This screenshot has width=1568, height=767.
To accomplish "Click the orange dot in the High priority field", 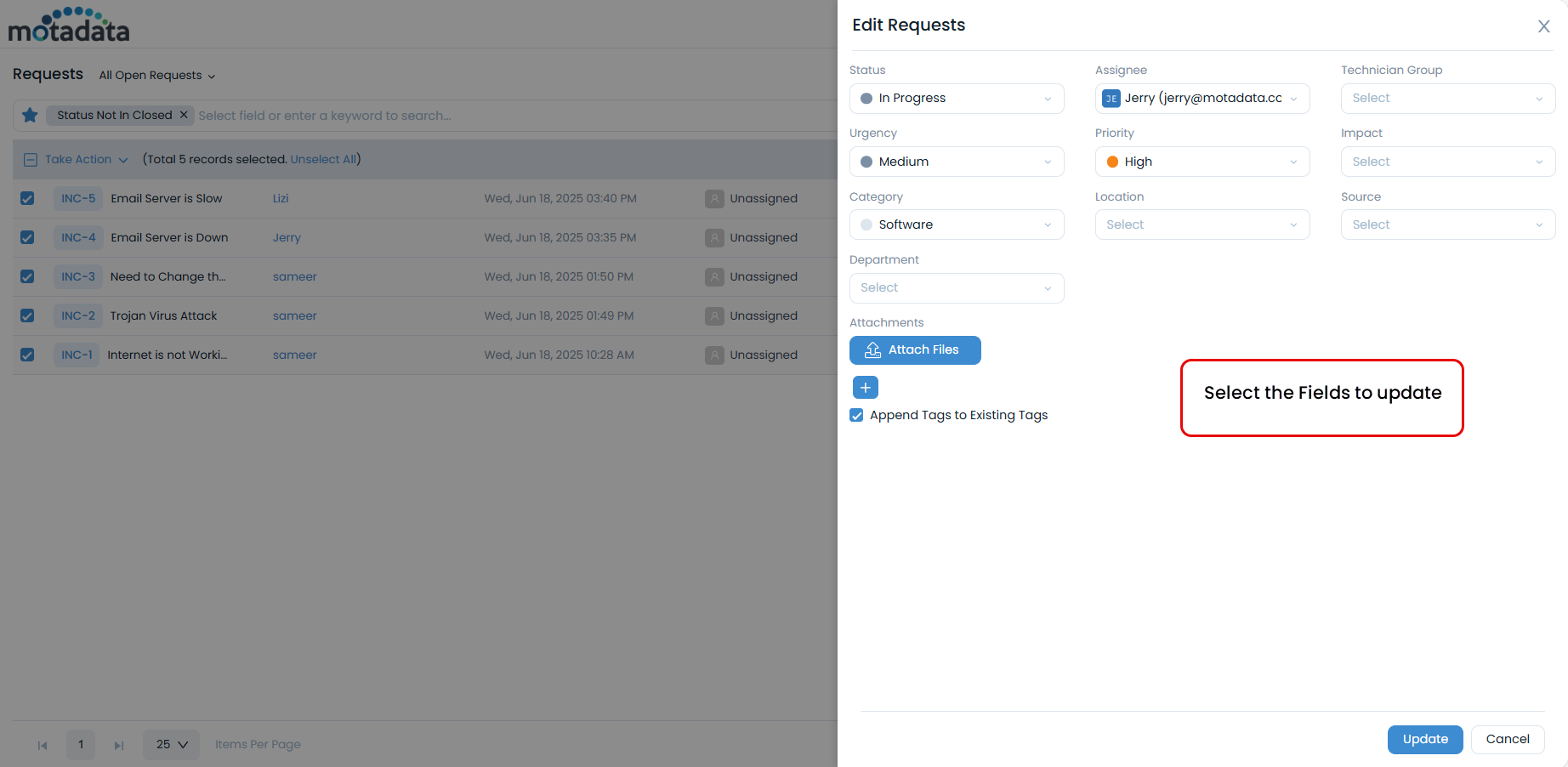I will pos(1112,162).
